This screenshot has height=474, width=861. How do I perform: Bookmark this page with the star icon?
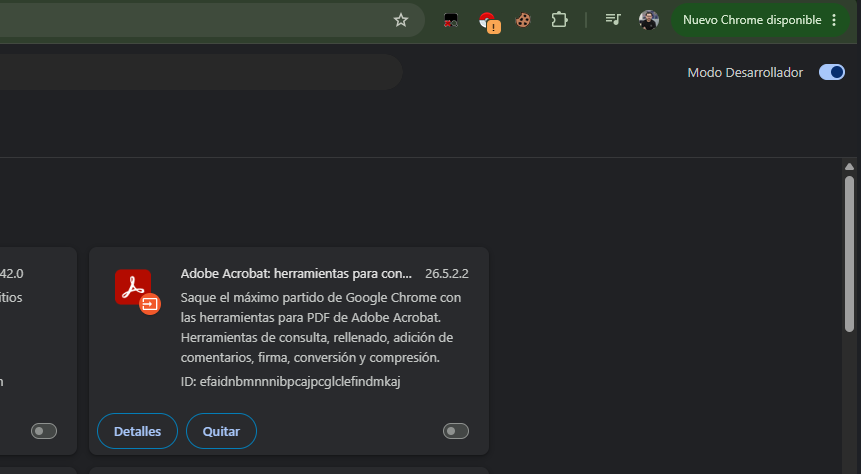(x=401, y=20)
